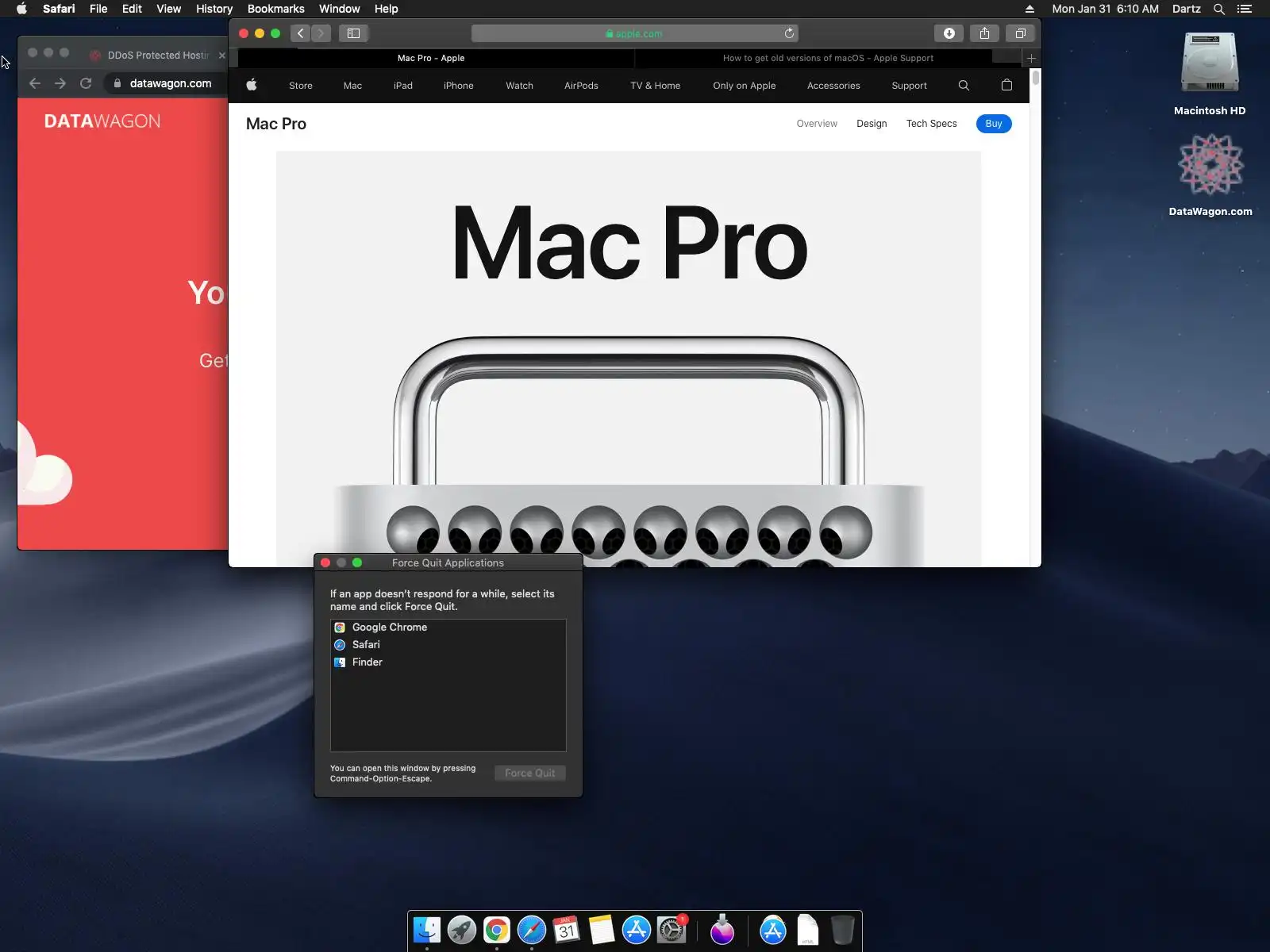Open Safari from the Dock
This screenshot has width=1270, height=952.
[x=532, y=930]
